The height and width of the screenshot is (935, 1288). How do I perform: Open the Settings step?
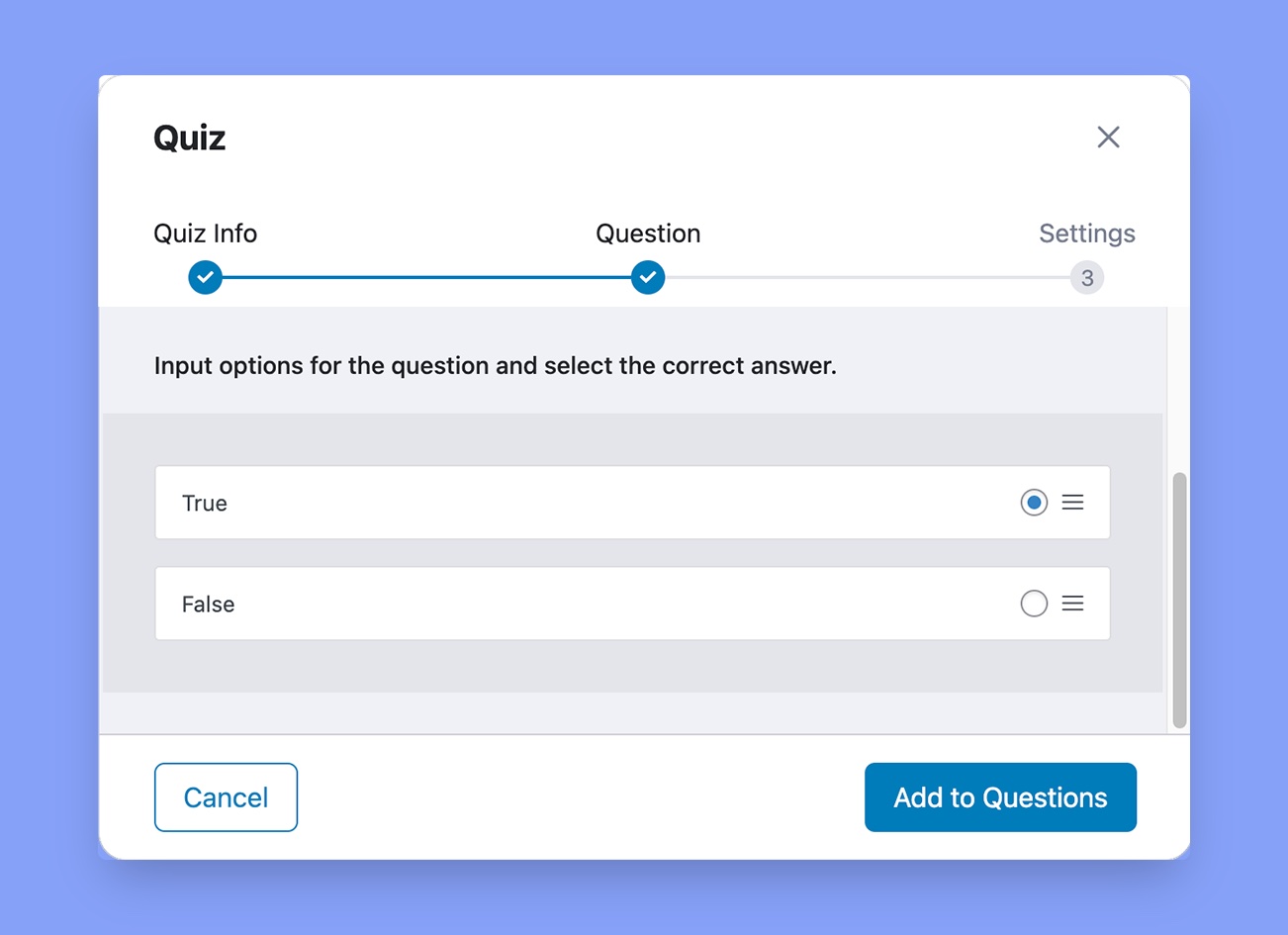tap(1086, 234)
